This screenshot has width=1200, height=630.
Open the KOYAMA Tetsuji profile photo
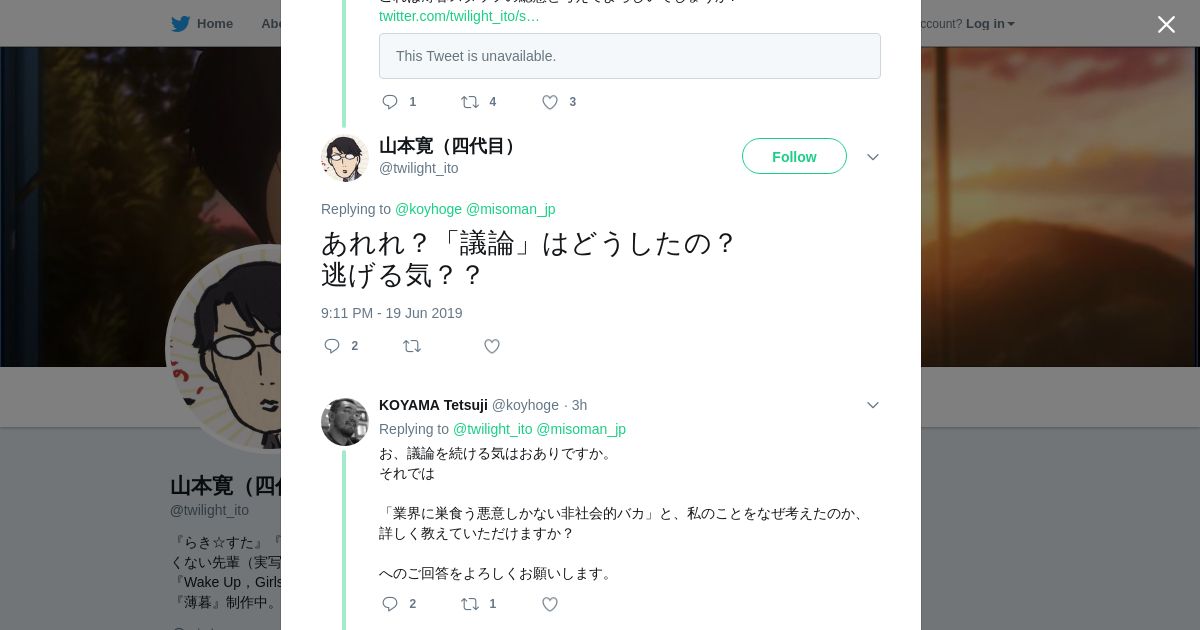coord(345,422)
